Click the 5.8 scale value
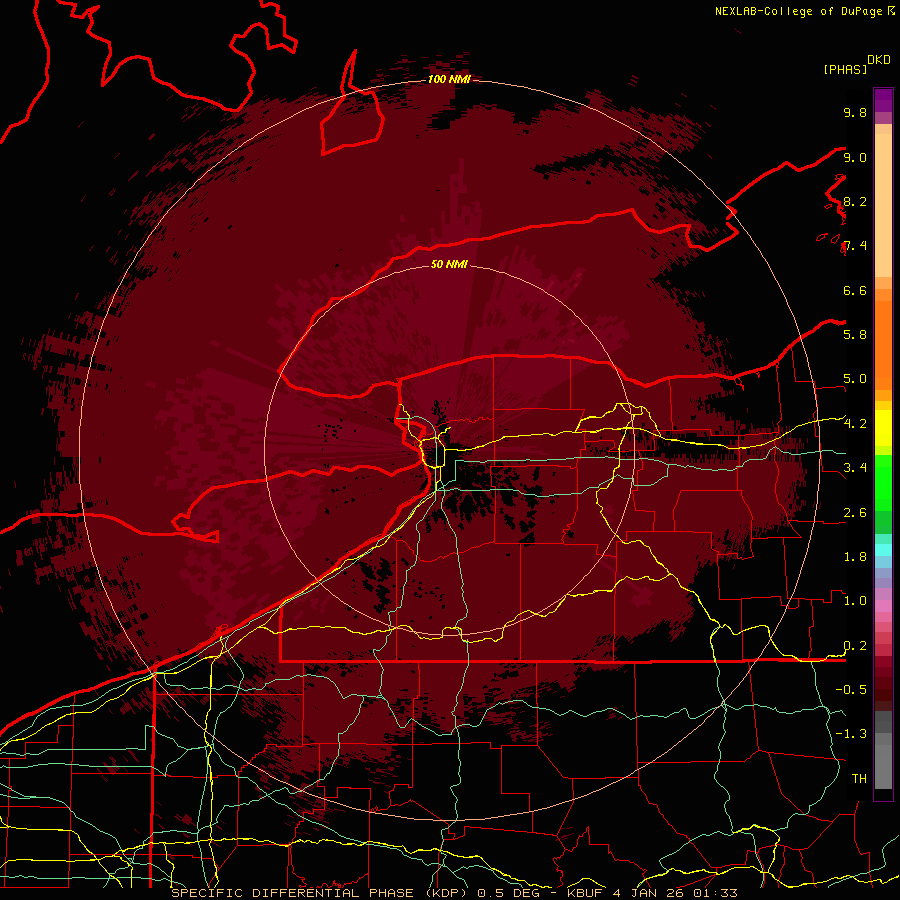 tap(855, 334)
